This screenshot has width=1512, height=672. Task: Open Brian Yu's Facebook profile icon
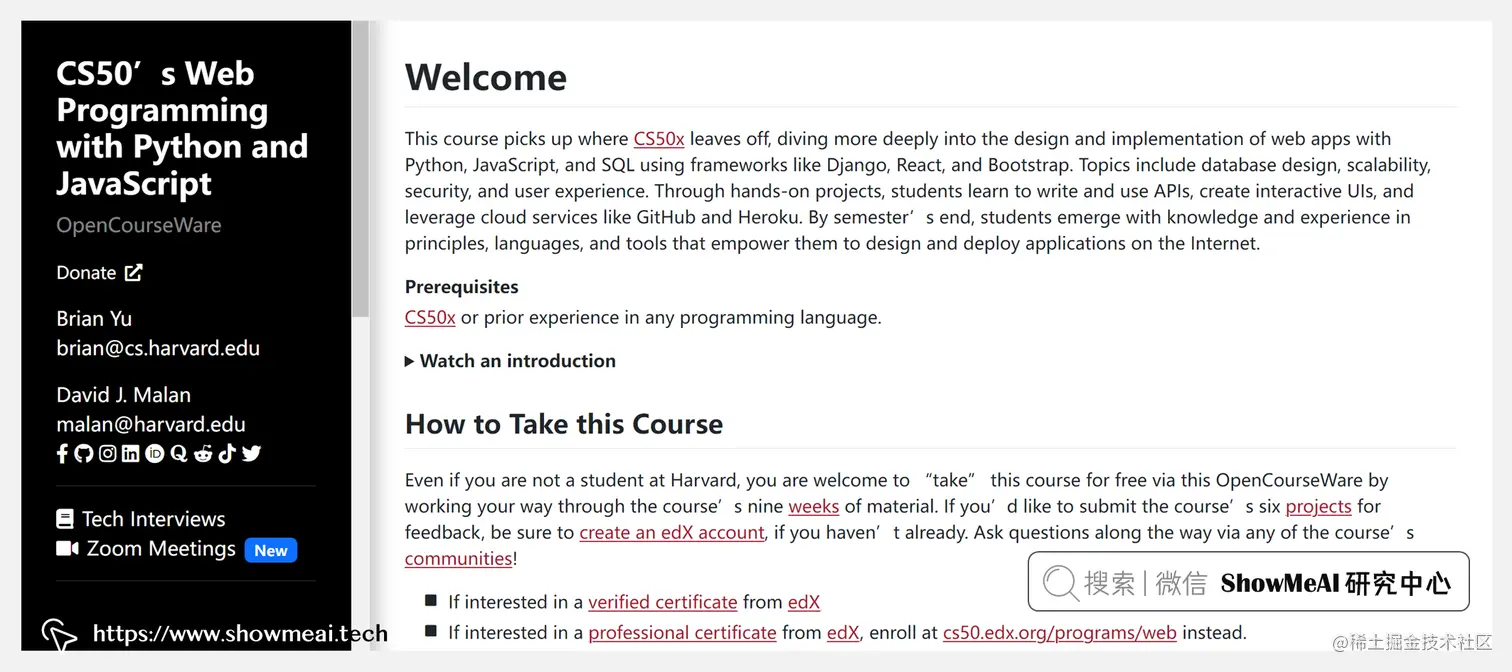pyautogui.click(x=62, y=453)
